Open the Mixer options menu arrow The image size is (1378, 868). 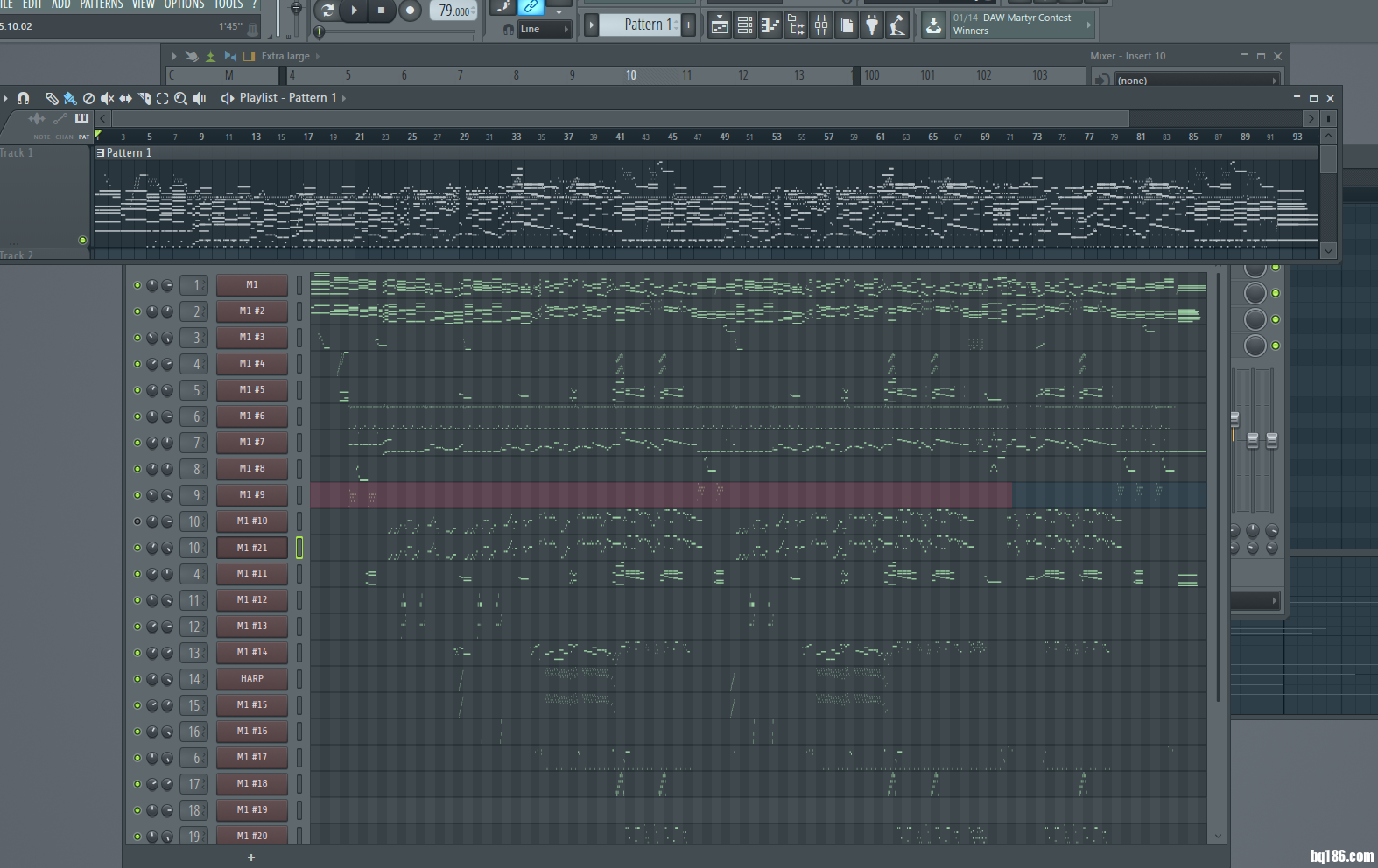click(174, 56)
